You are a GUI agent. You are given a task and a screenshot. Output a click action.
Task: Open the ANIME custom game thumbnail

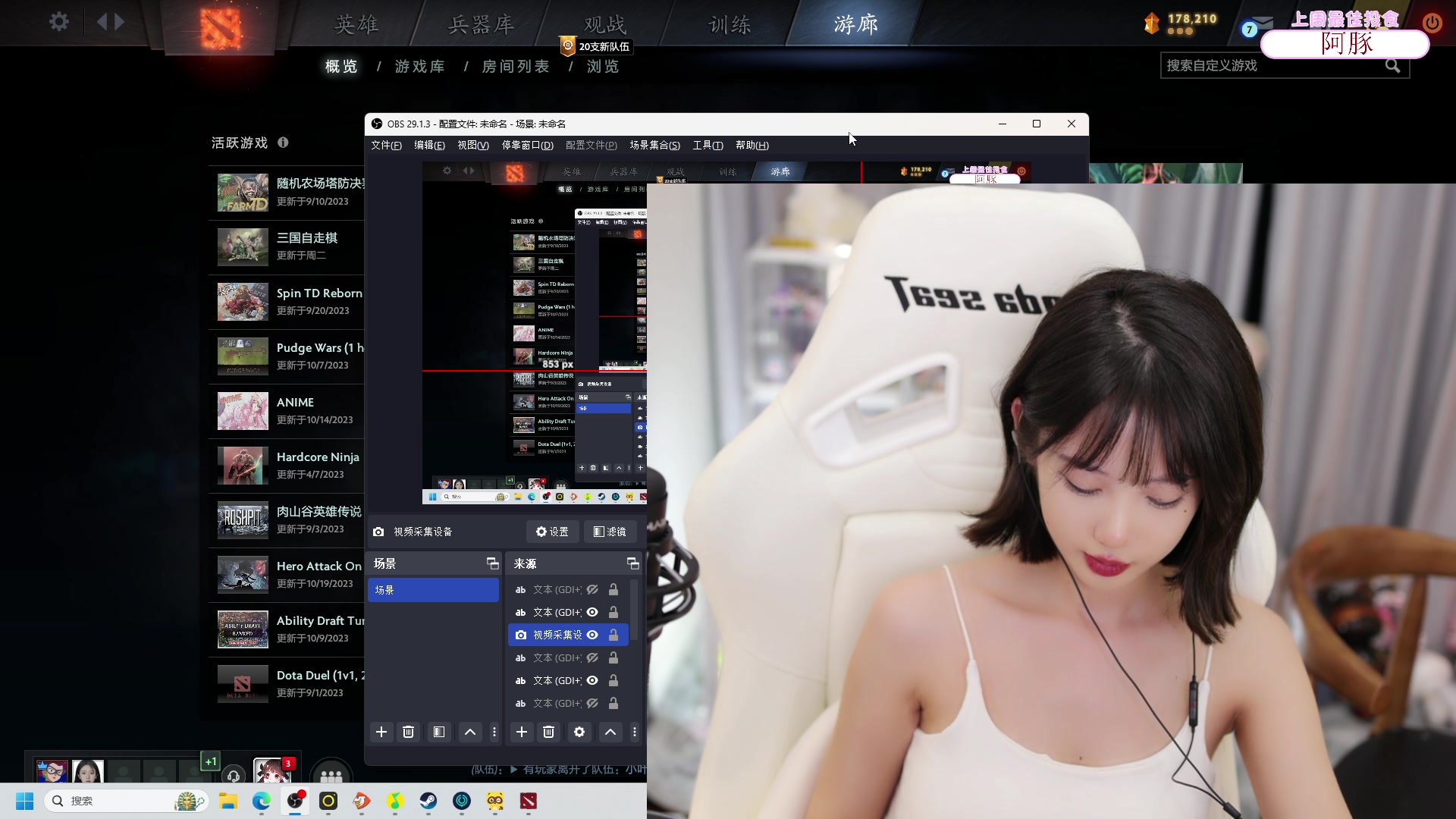point(243,410)
